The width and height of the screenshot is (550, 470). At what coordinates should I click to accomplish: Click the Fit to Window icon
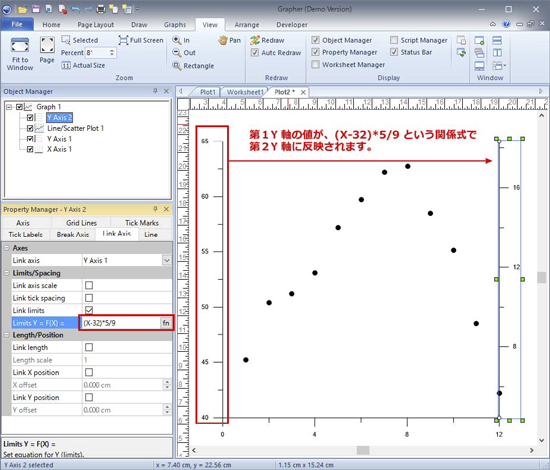[x=20, y=45]
